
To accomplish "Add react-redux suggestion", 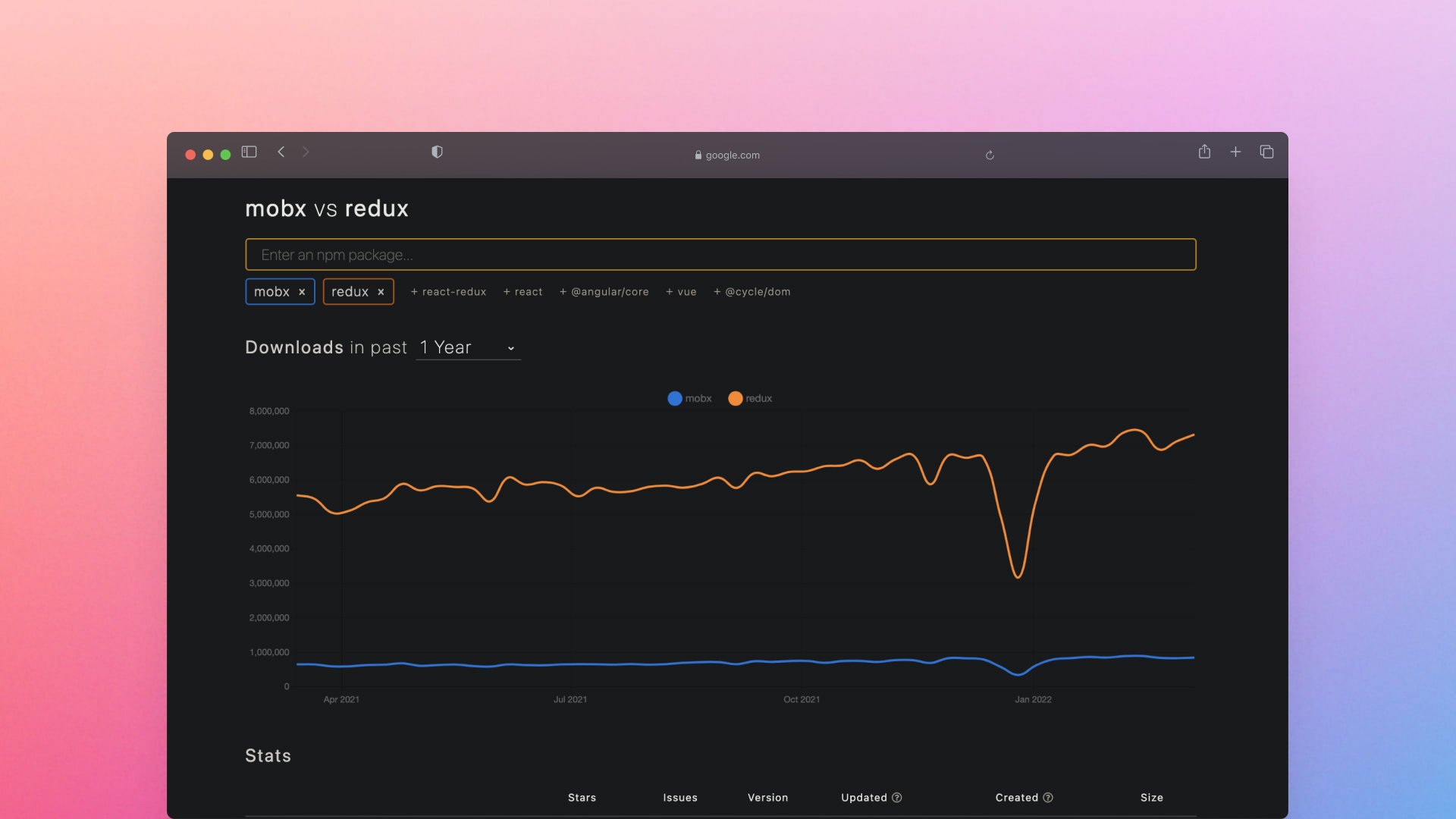I will (448, 292).
